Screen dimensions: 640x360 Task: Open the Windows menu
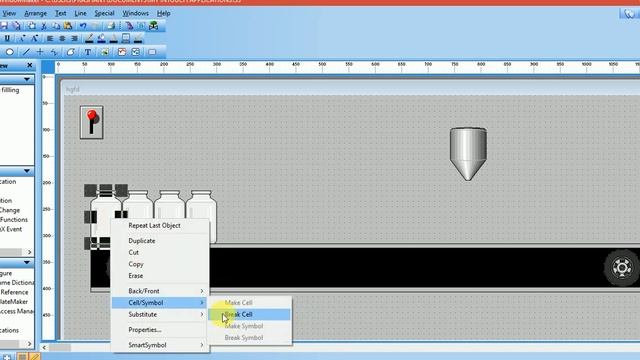[136, 13]
